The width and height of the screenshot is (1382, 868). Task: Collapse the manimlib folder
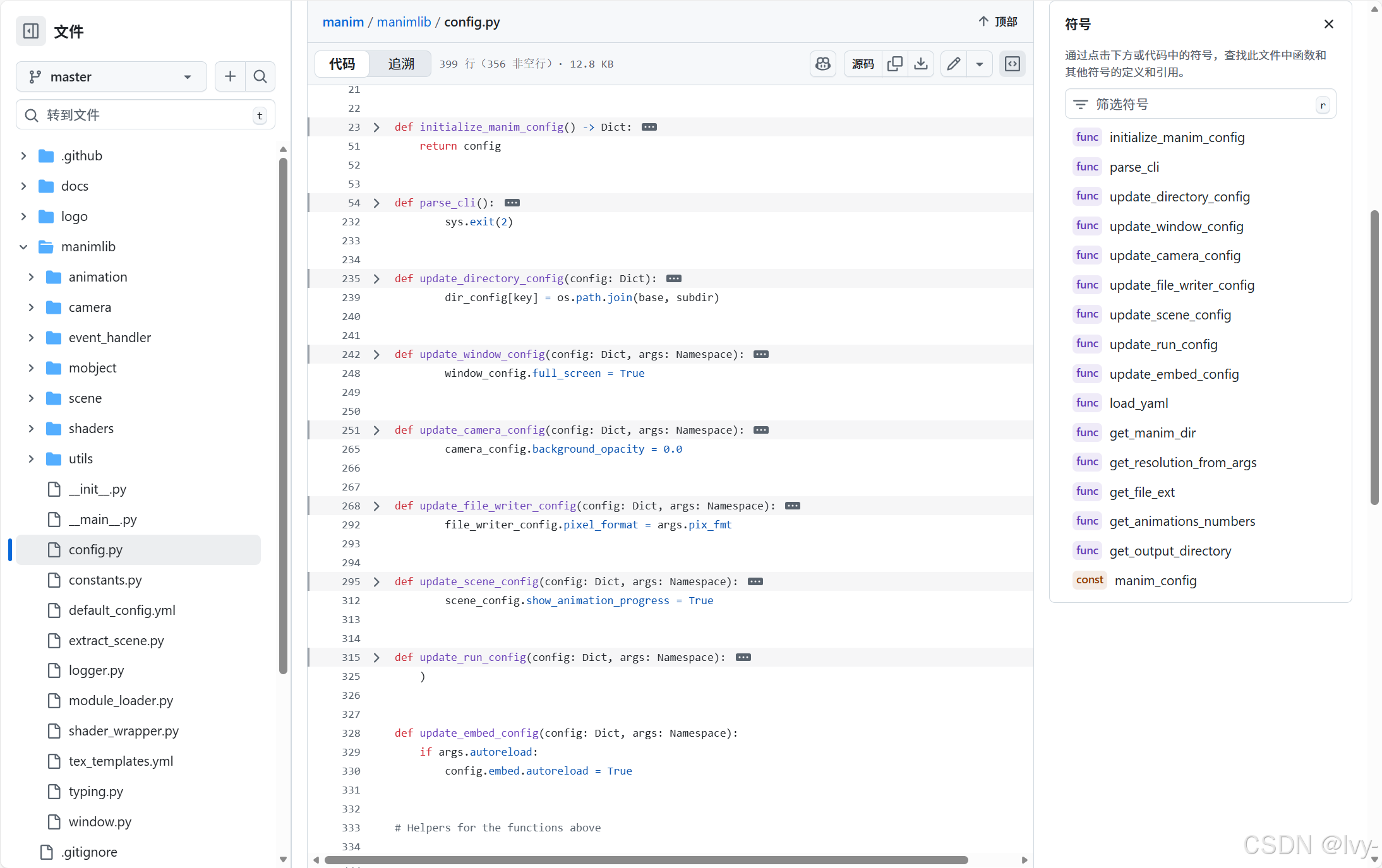click(x=23, y=247)
